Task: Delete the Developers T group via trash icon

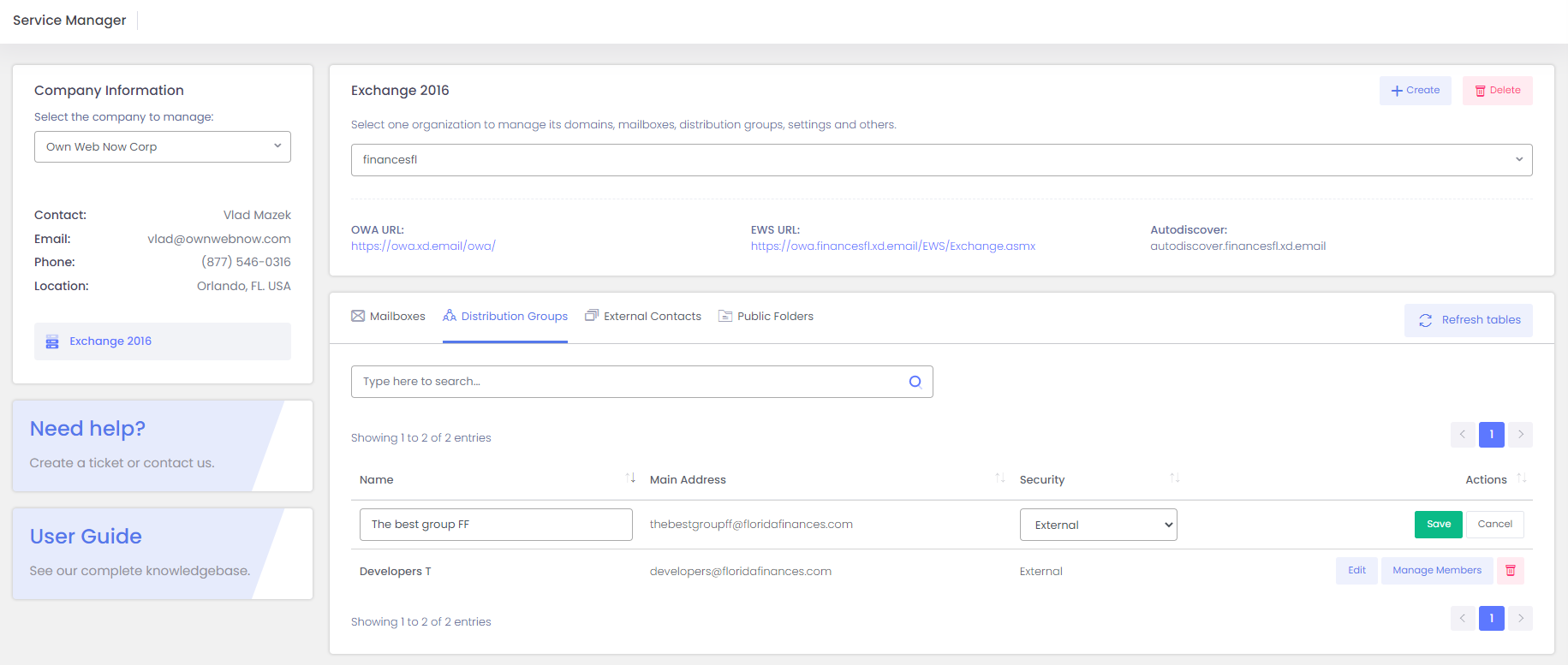Action: point(1510,571)
